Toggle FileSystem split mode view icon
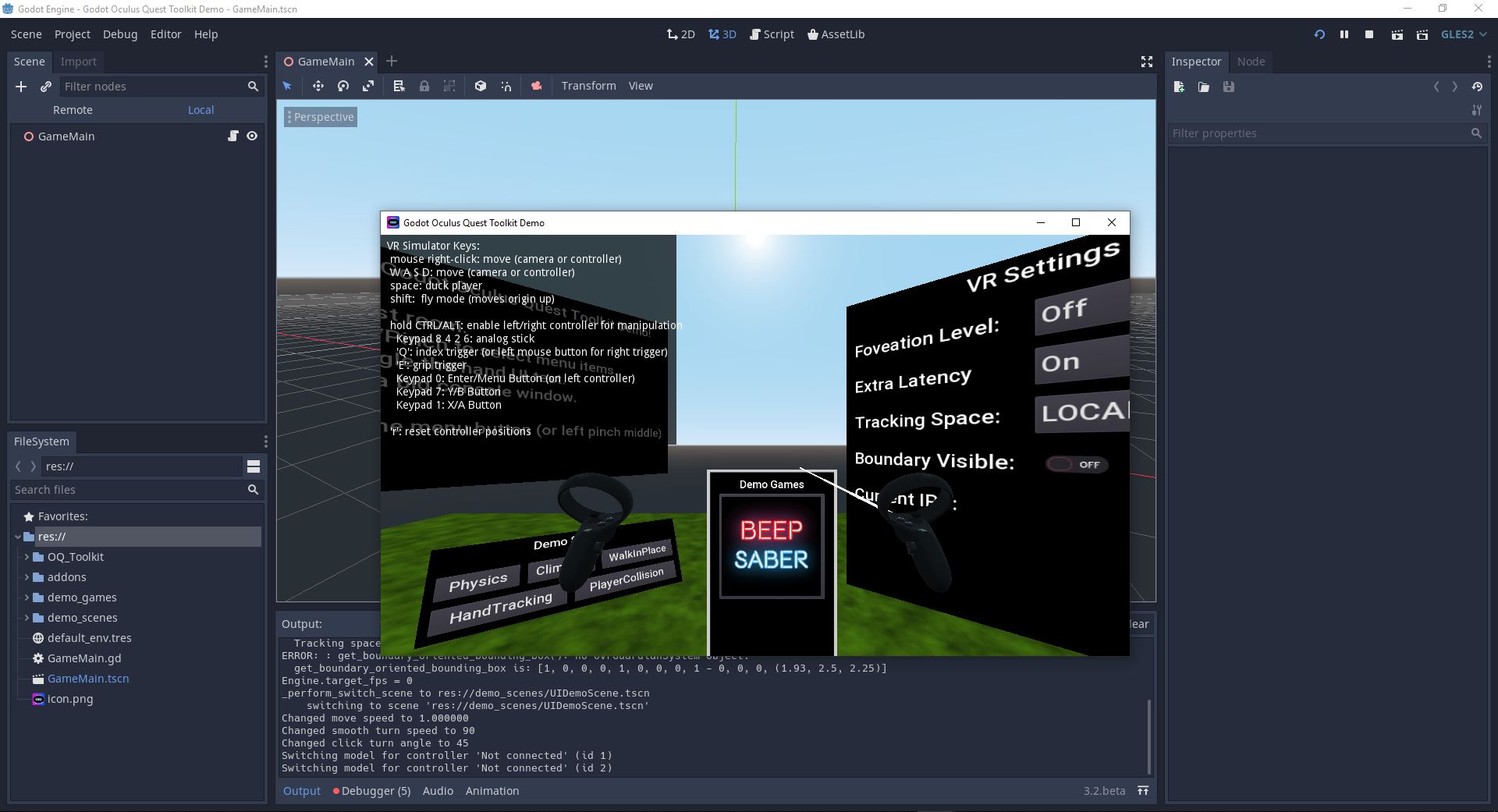1498x812 pixels. [254, 466]
